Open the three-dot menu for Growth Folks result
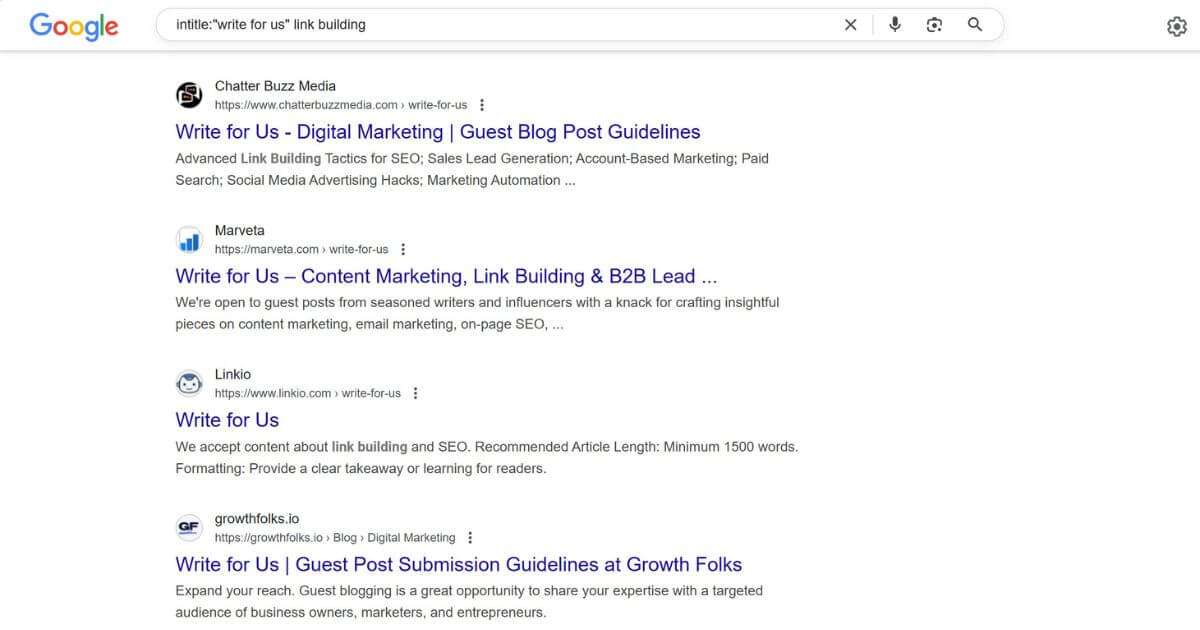1200x630 pixels. tap(470, 536)
